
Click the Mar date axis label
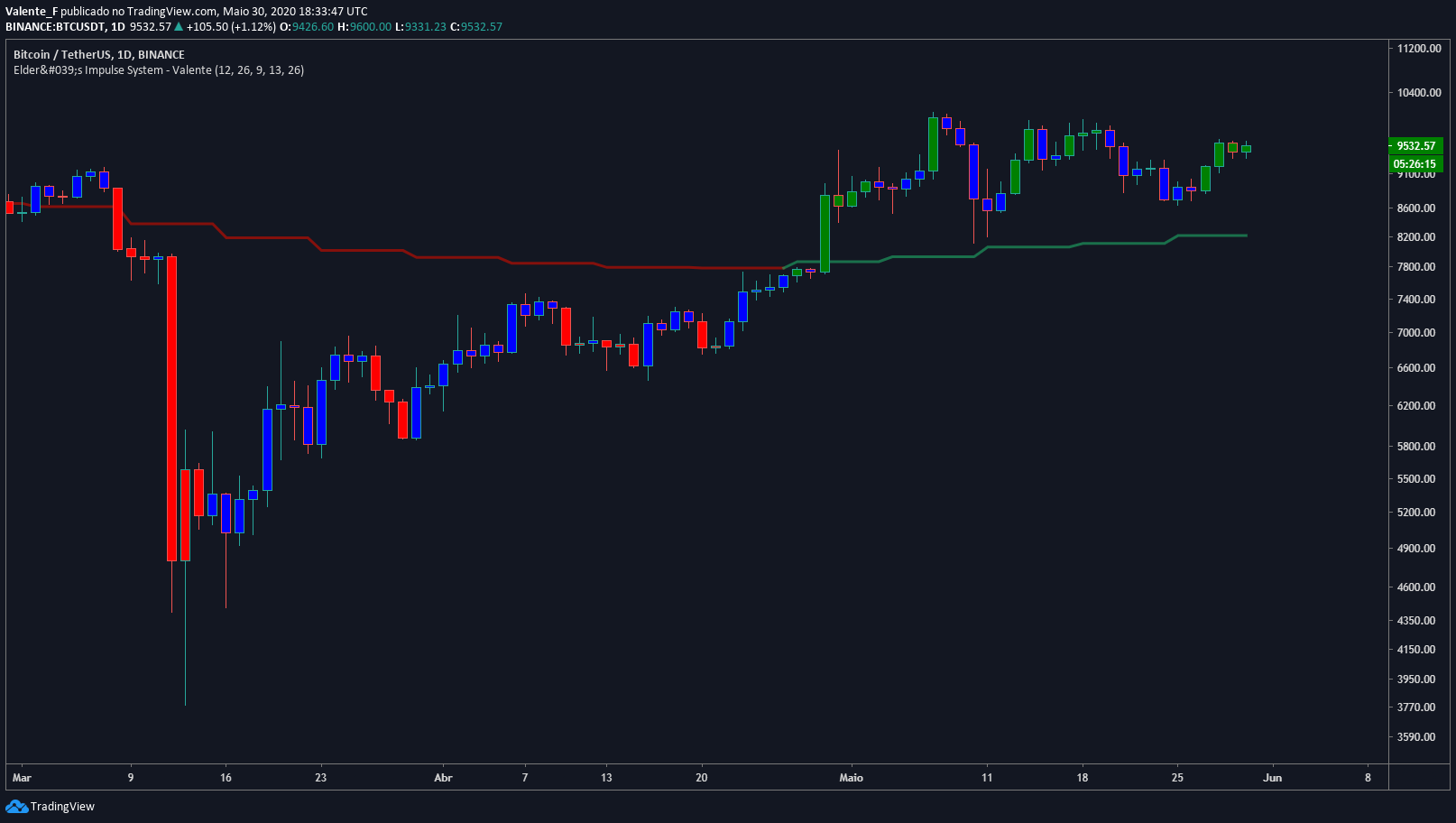23,778
